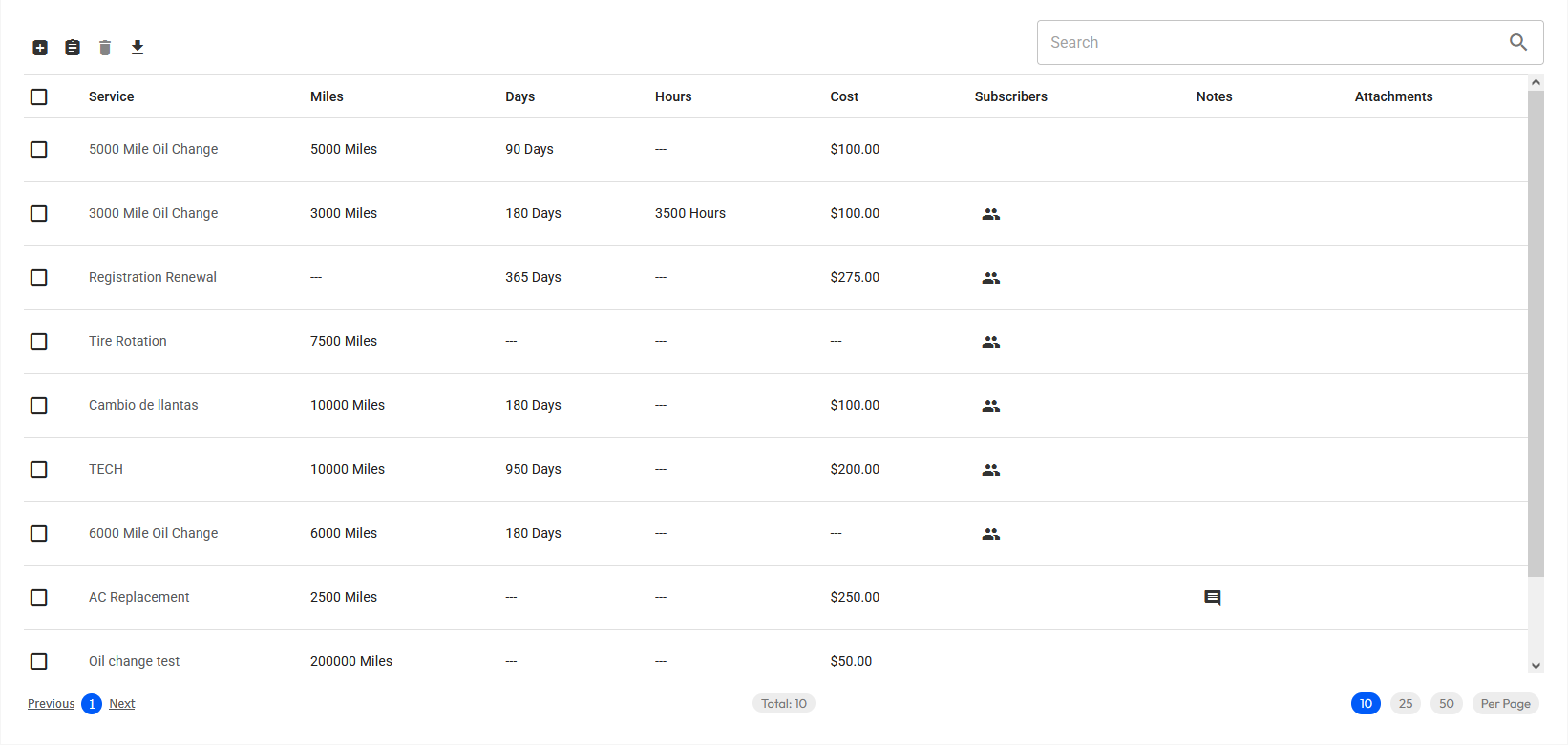Toggle the select-all header checkbox
Image resolution: width=1568 pixels, height=745 pixels.
pyautogui.click(x=39, y=96)
